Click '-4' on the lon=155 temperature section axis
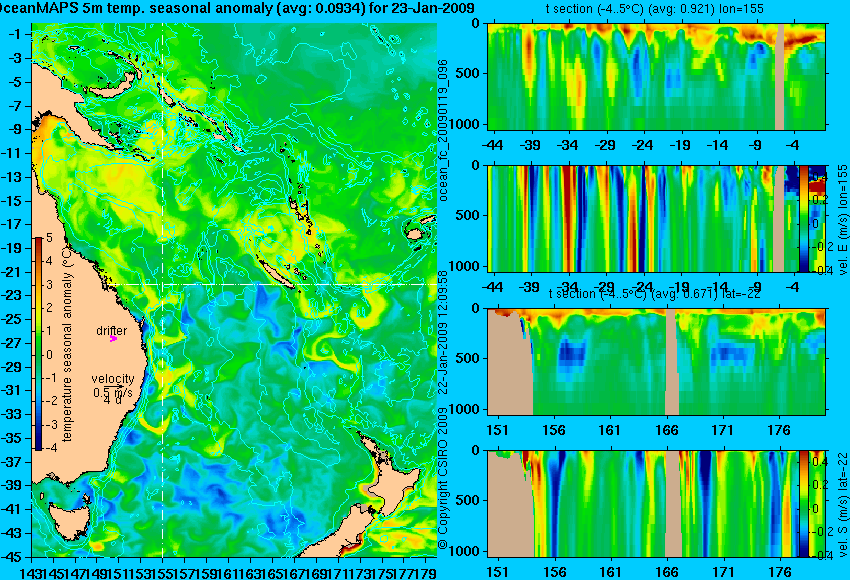 pyautogui.click(x=794, y=145)
